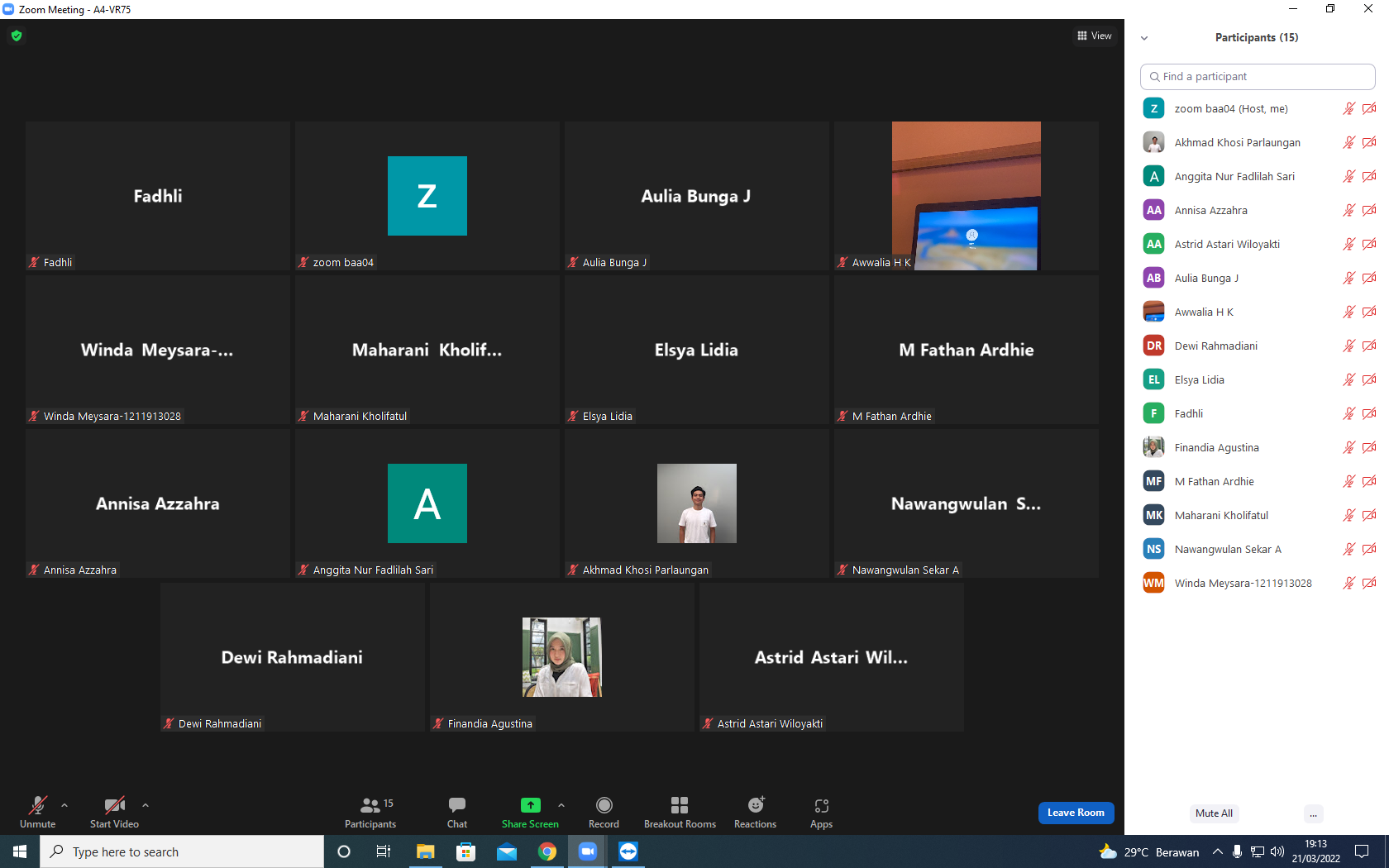
Task: Open the more options menu beside Mute All
Action: pos(1313,813)
